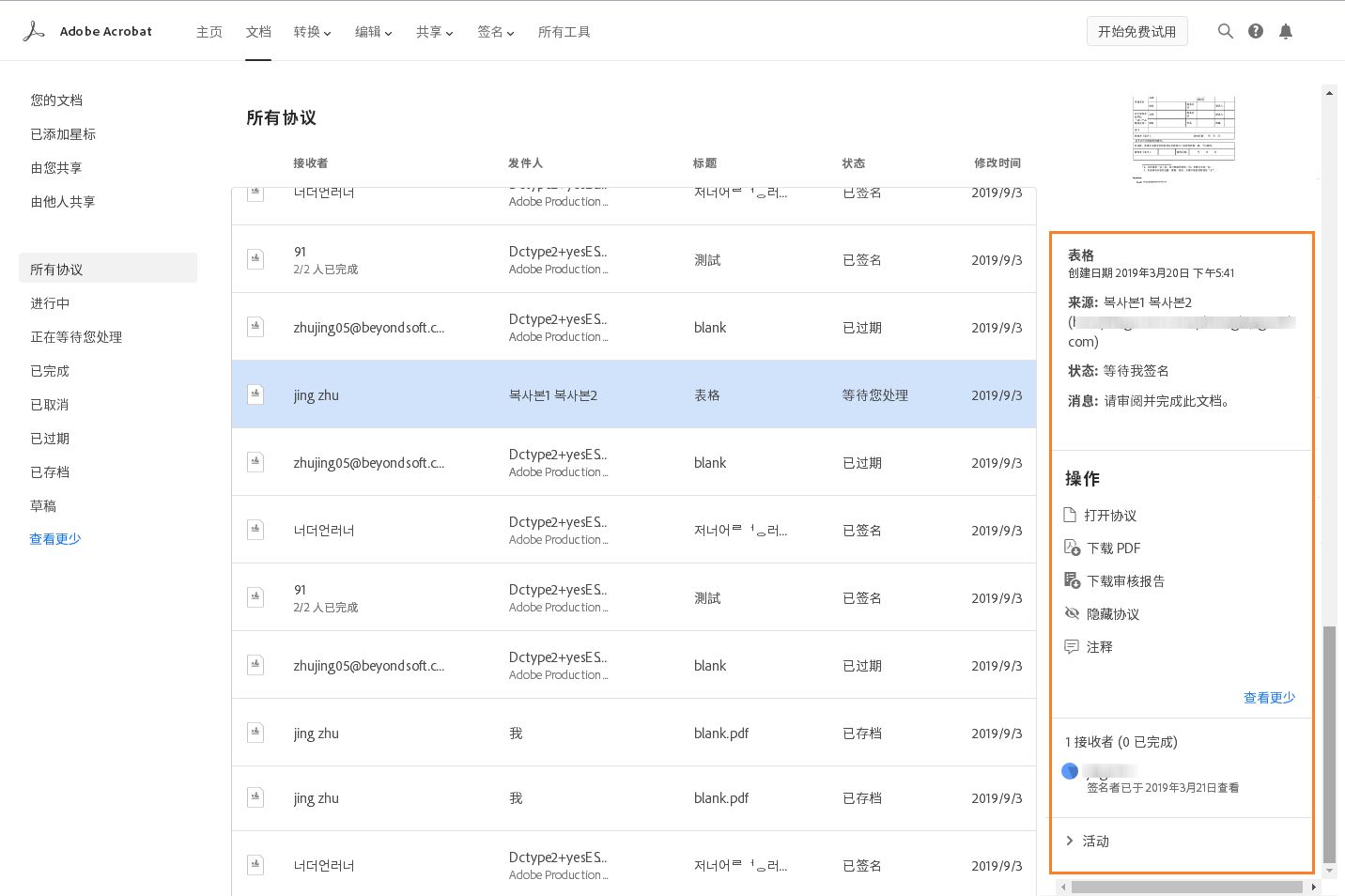Screen dimensions: 1345x896
Task: Click the 发件人 column header
Action: click(525, 162)
